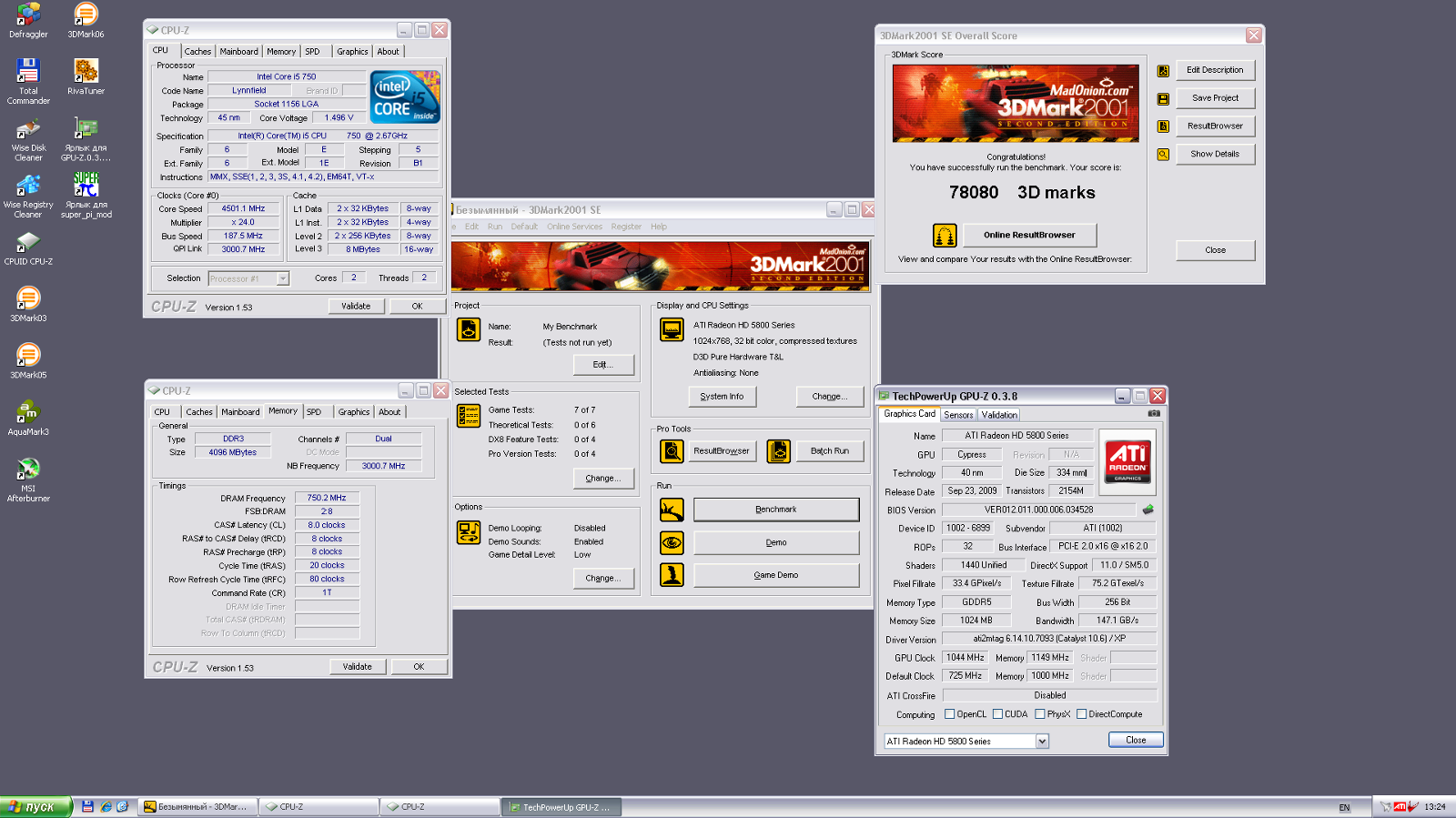Click the Game Demo icon
This screenshot has width=1456, height=818.
click(672, 575)
